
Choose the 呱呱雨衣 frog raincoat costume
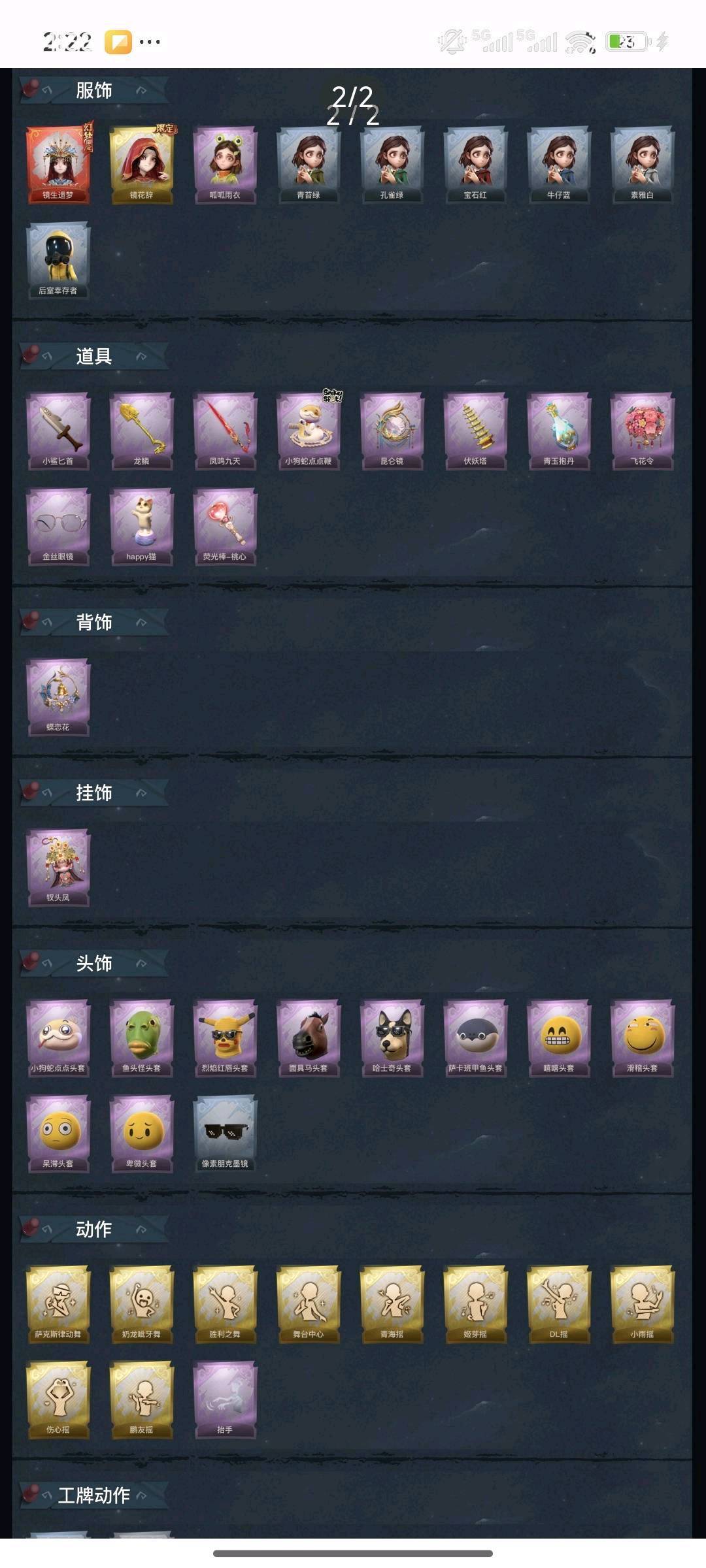[225, 165]
